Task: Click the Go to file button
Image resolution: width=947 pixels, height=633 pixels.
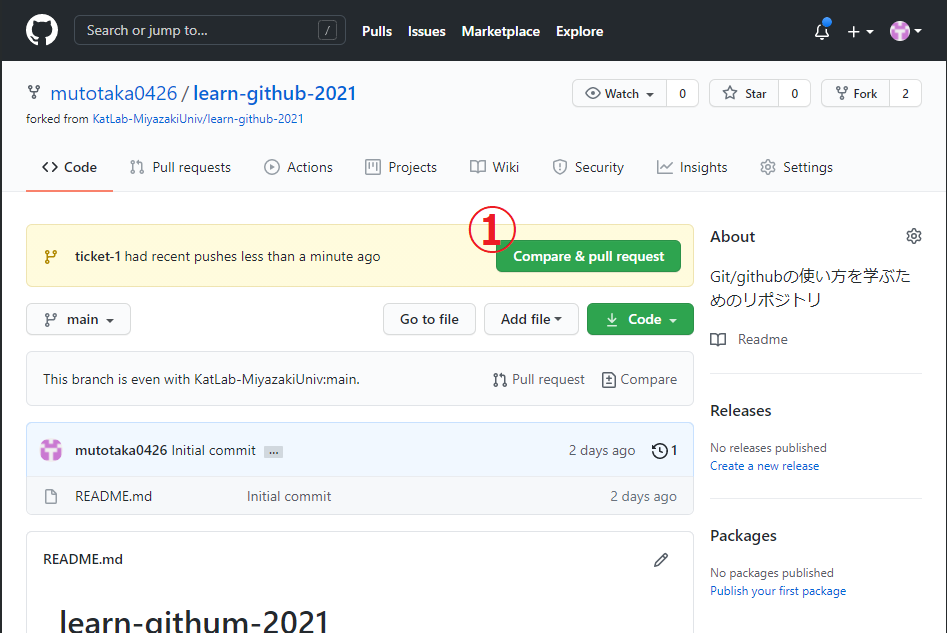Action: tap(429, 319)
